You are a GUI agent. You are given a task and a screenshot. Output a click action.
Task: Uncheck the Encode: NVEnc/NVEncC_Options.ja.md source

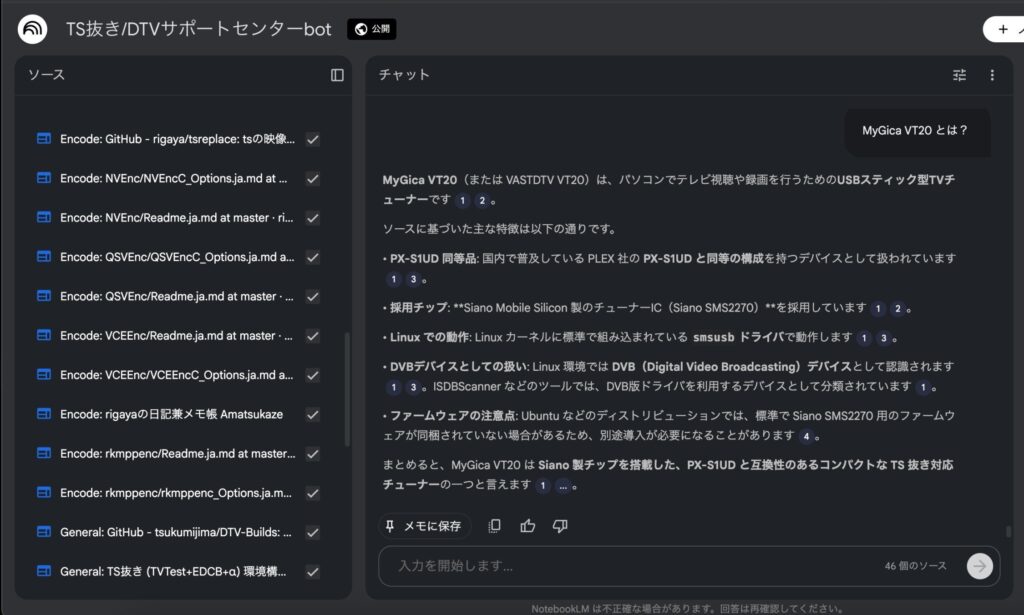tap(313, 178)
